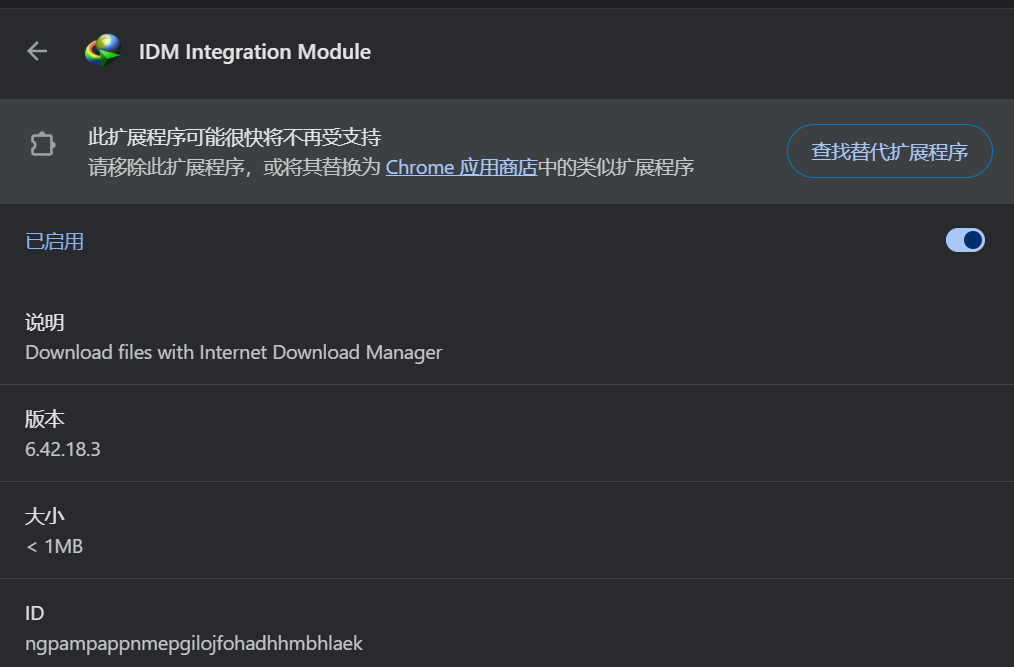This screenshot has height=667, width=1014.
Task: Click the ID section heading
Action: point(35,613)
